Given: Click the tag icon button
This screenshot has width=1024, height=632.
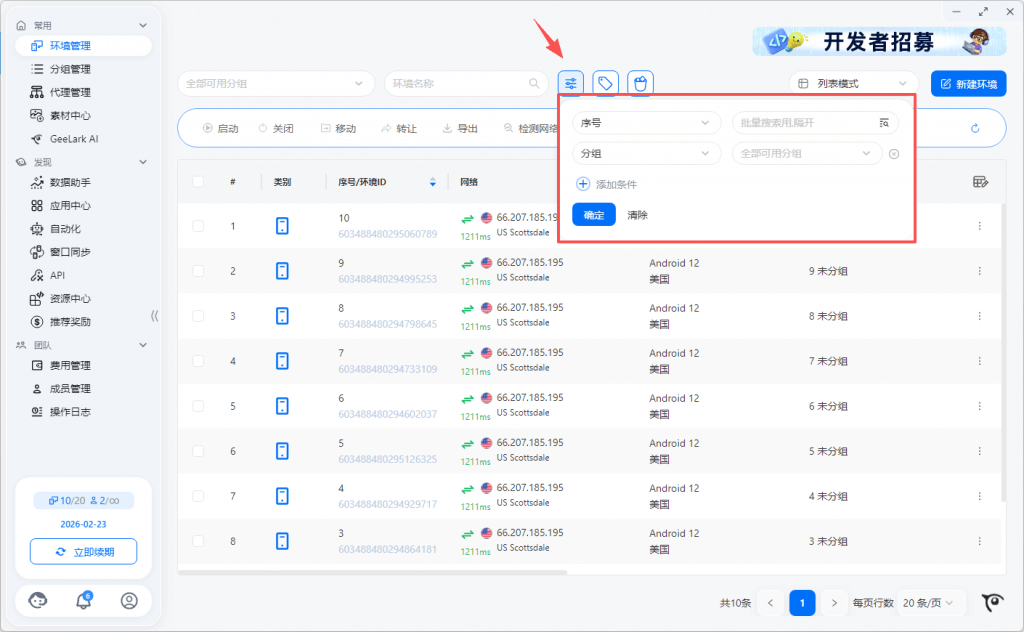Looking at the screenshot, I should pos(605,83).
